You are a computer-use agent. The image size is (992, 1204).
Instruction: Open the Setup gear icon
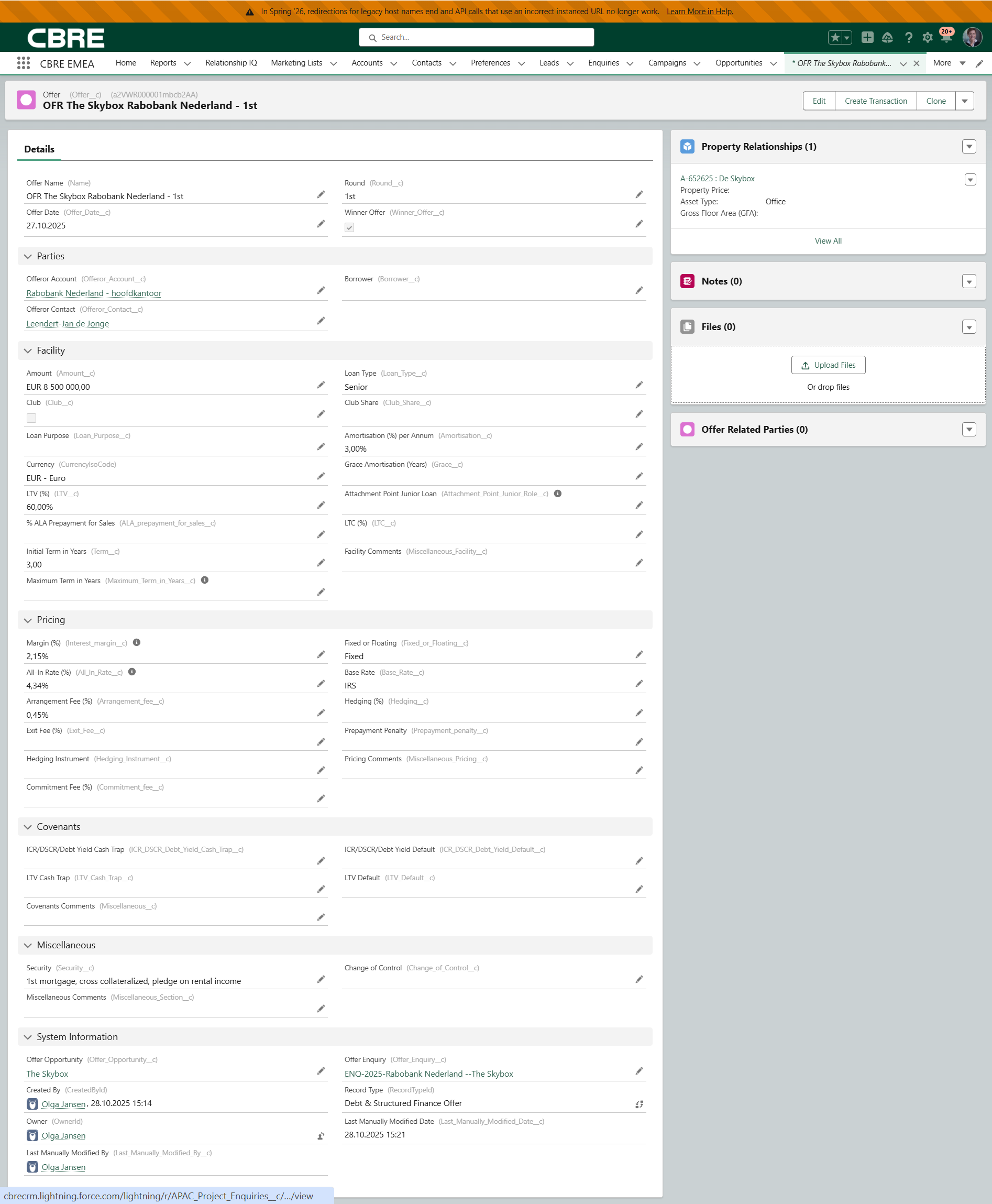click(927, 38)
